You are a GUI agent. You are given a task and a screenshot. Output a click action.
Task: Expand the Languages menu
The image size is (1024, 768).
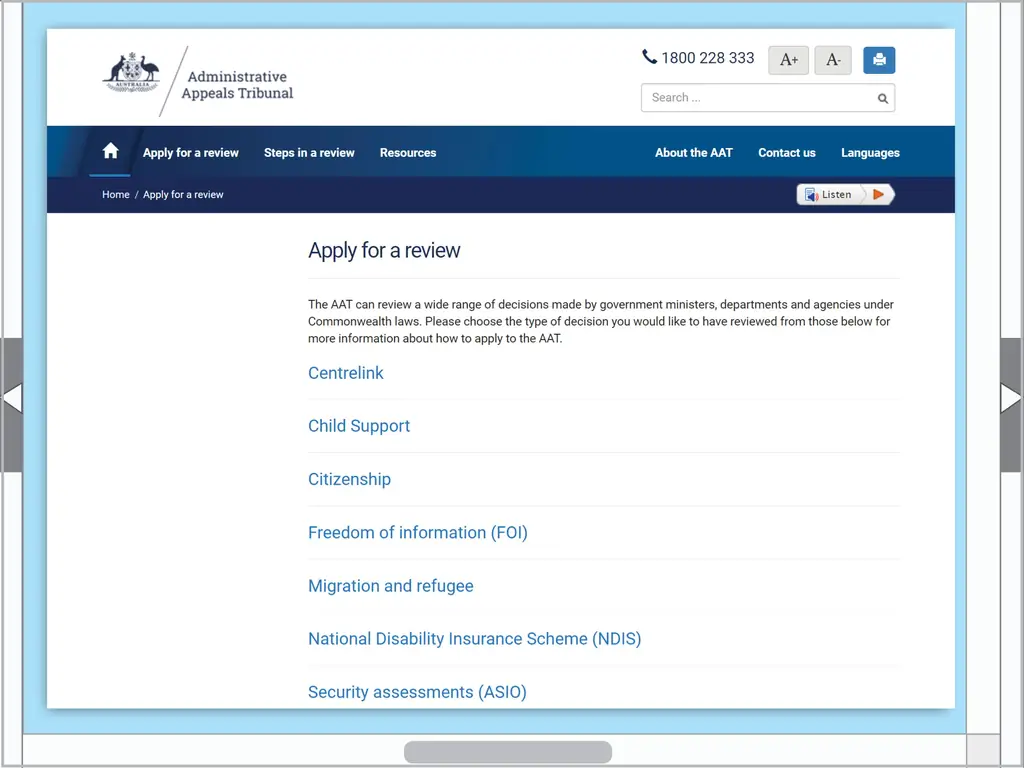[870, 153]
